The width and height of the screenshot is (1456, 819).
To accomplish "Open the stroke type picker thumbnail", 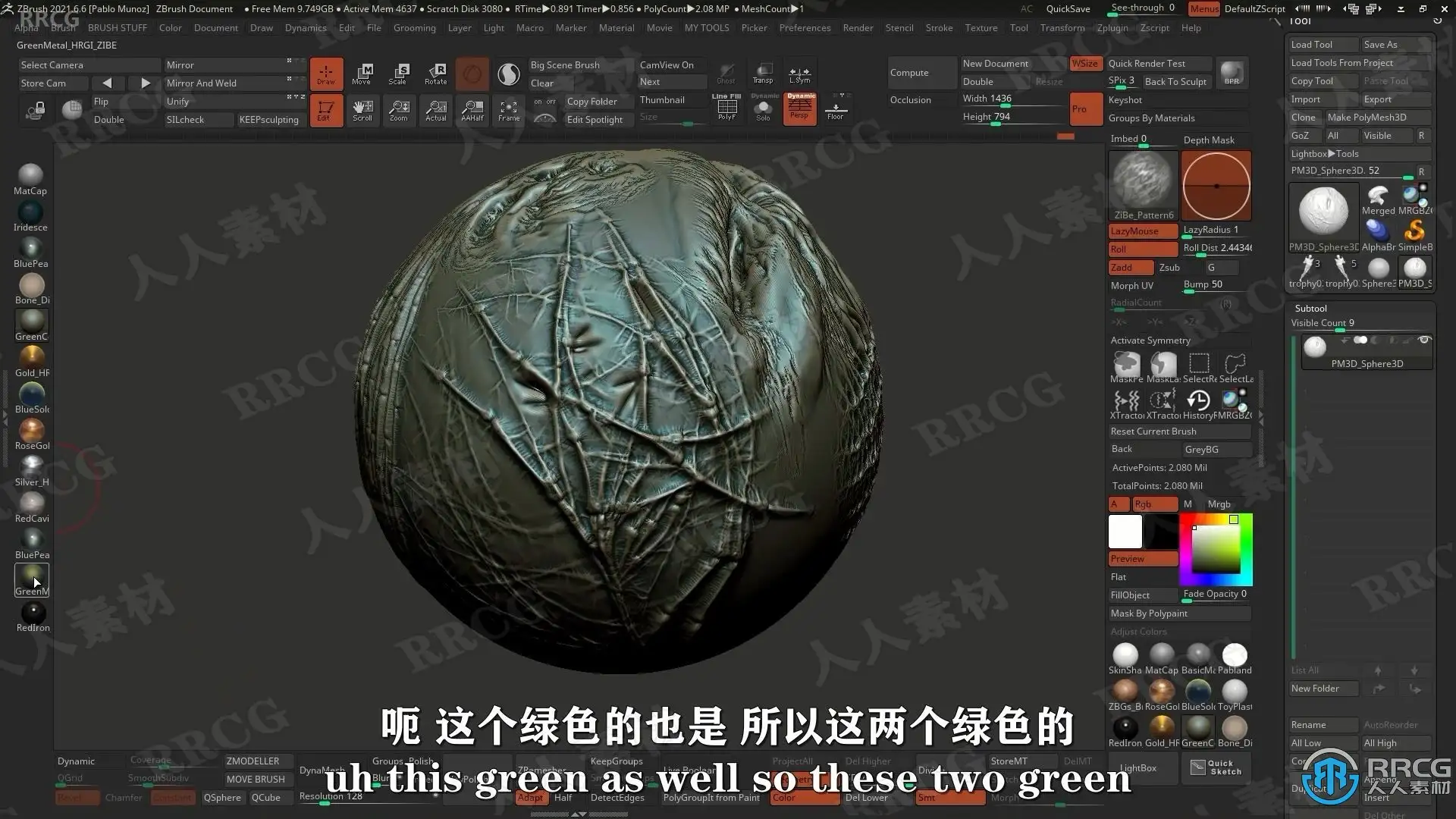I will (x=1216, y=186).
